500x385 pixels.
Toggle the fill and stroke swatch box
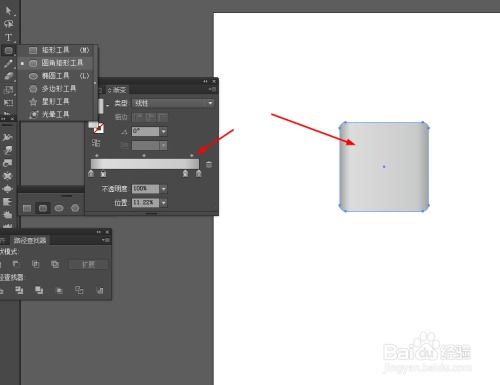tap(96, 127)
